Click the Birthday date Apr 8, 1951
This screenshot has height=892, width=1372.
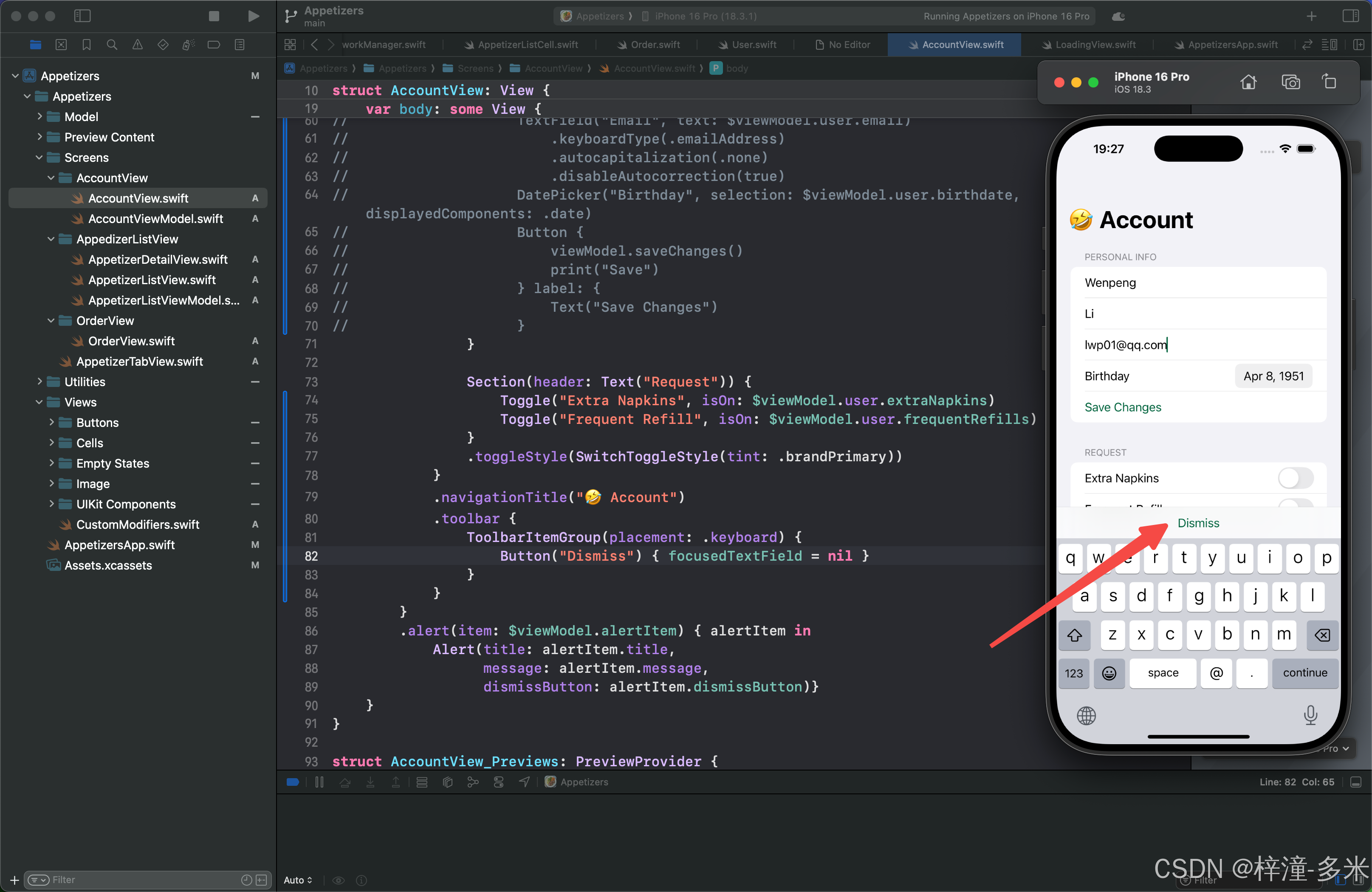1273,376
